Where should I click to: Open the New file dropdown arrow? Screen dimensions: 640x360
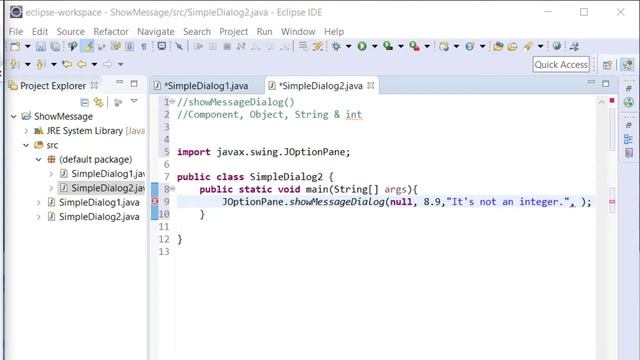pyautogui.click(x=28, y=46)
